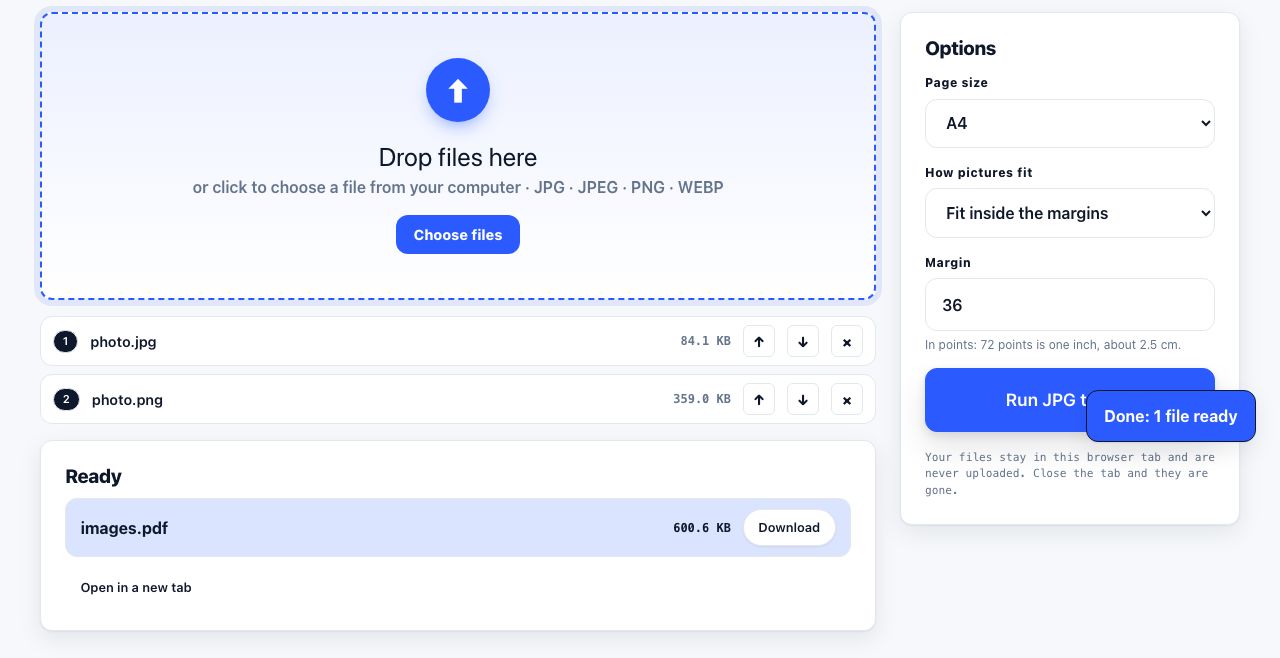
Task: Move photo.png up in the list
Action: tap(759, 399)
